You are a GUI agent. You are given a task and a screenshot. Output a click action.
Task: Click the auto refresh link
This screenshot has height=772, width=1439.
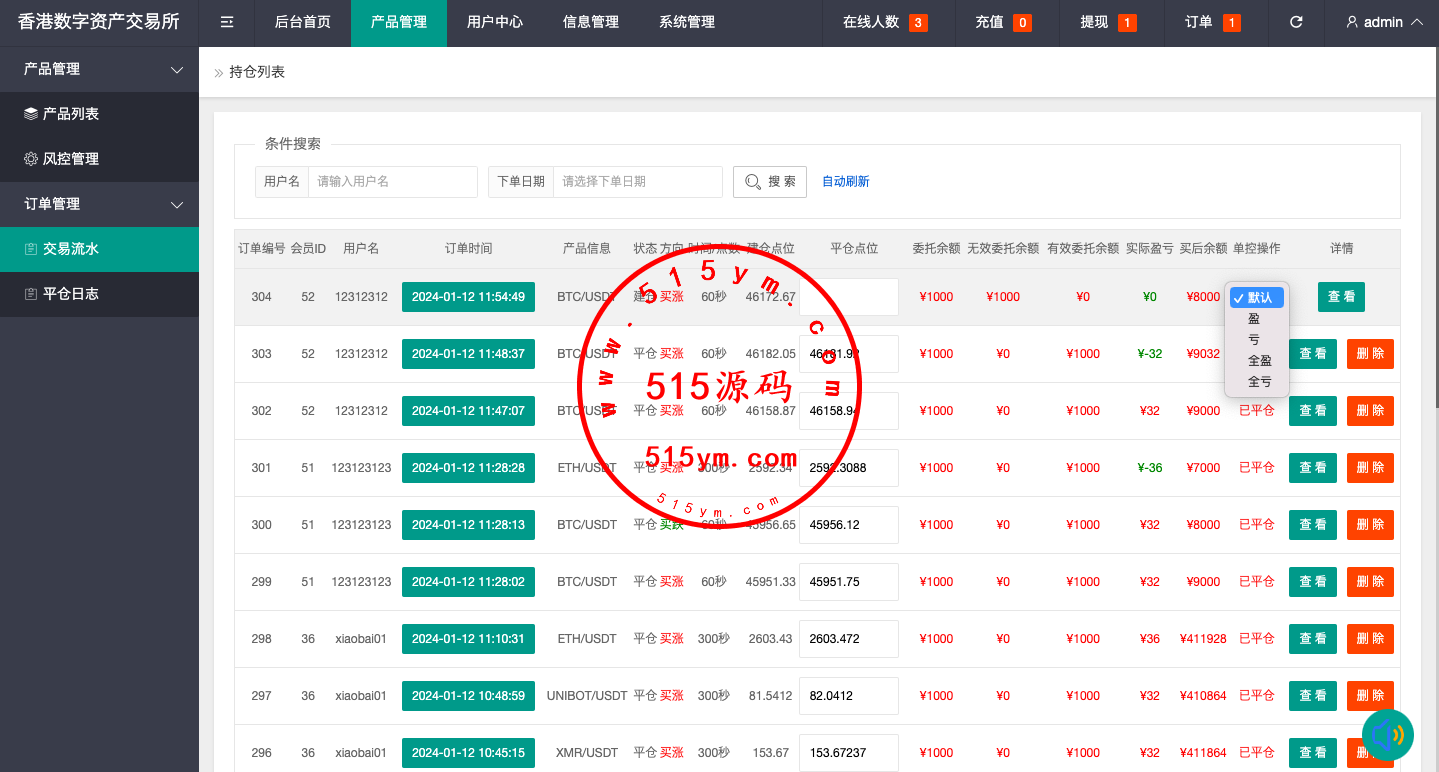pyautogui.click(x=845, y=182)
